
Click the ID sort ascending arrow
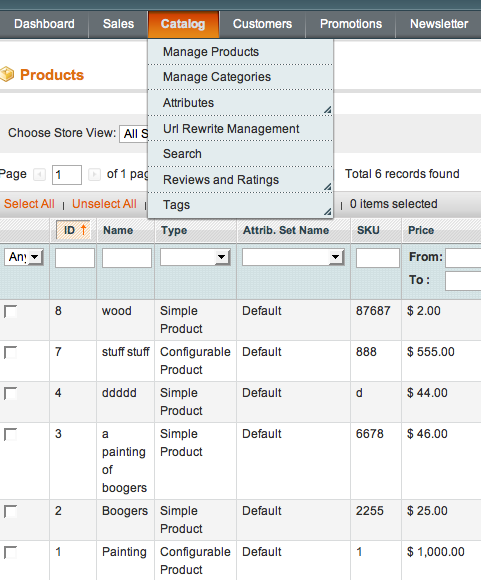click(84, 230)
